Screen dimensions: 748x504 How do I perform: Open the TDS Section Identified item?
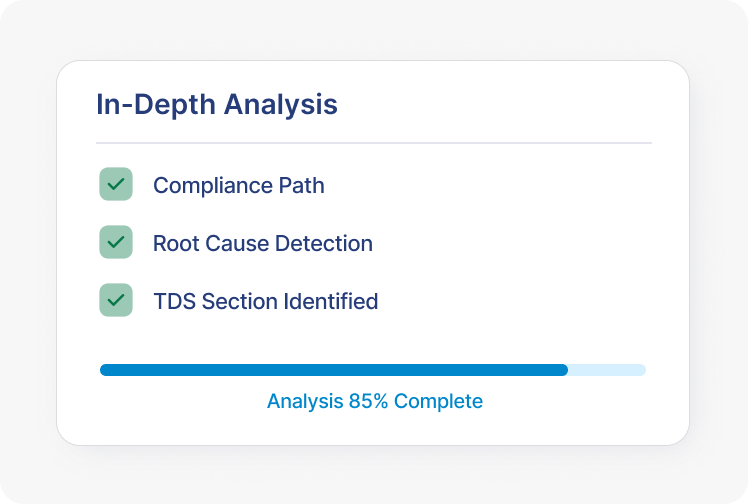[265, 301]
